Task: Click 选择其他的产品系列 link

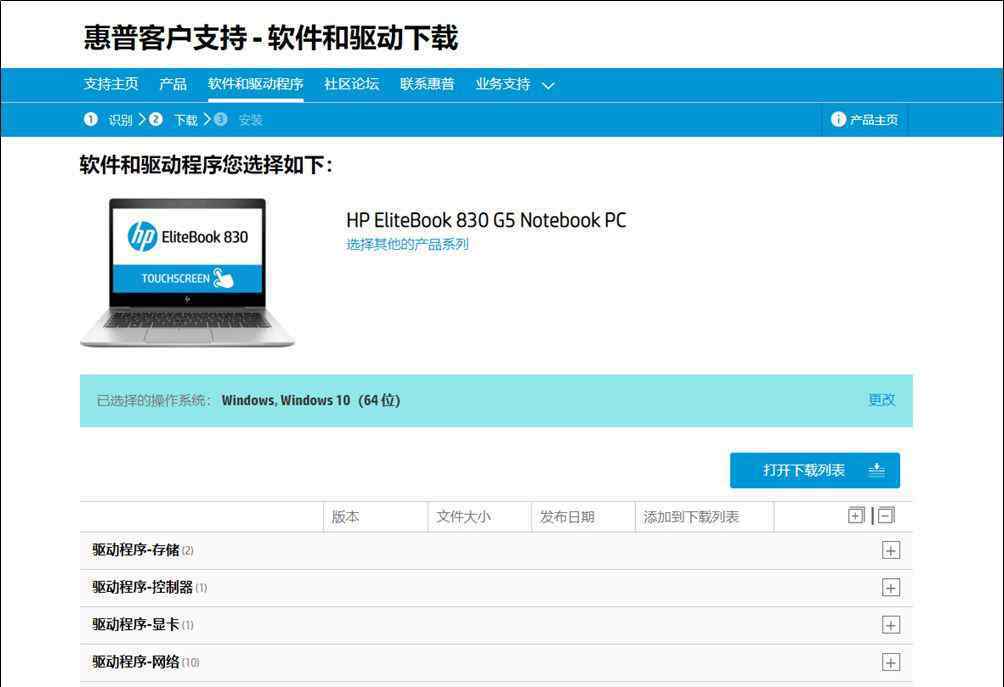Action: point(407,244)
